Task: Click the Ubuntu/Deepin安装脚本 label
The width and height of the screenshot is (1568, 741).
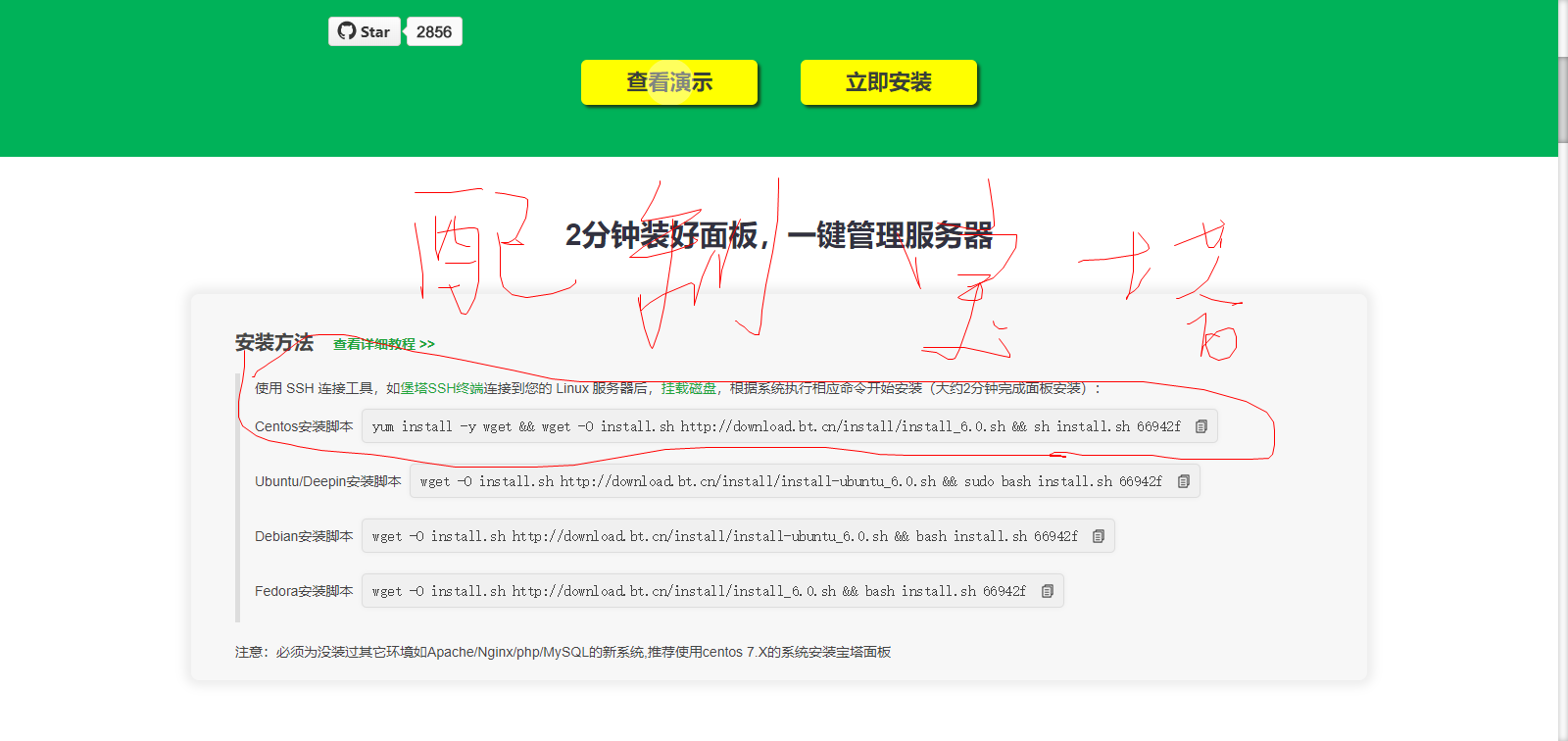Action: [x=328, y=481]
